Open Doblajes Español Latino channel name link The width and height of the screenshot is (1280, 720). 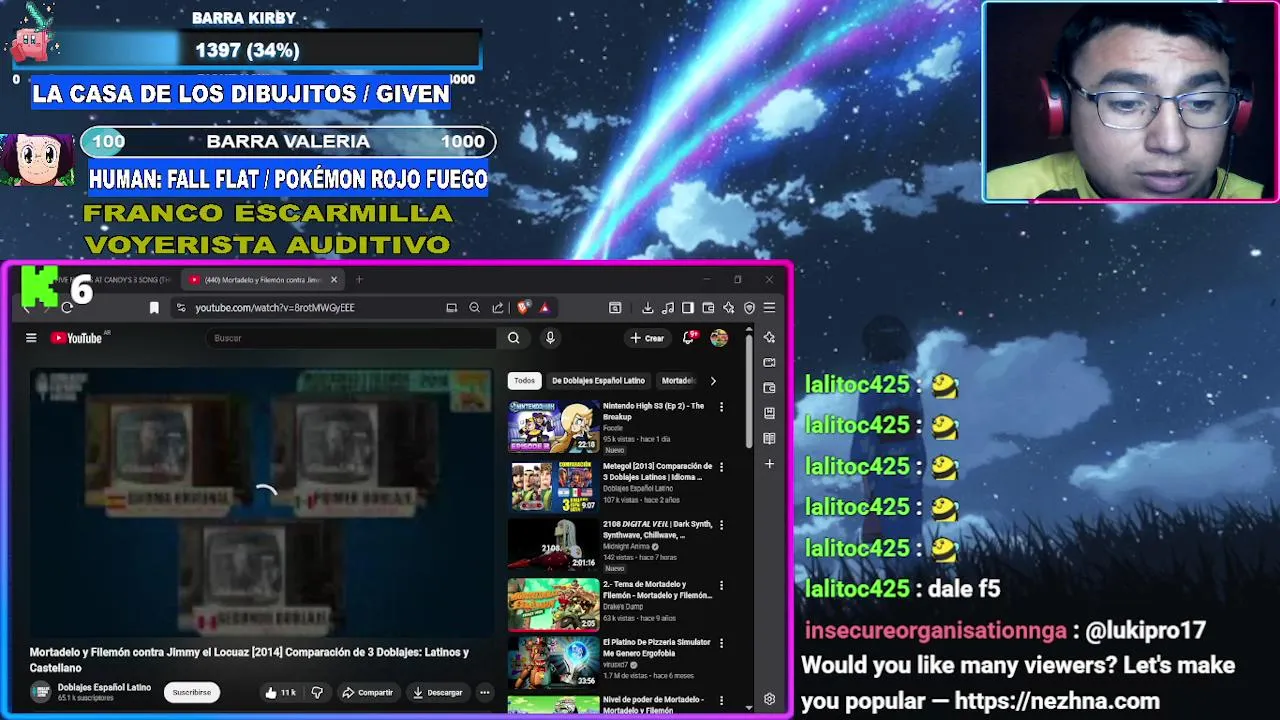104,687
